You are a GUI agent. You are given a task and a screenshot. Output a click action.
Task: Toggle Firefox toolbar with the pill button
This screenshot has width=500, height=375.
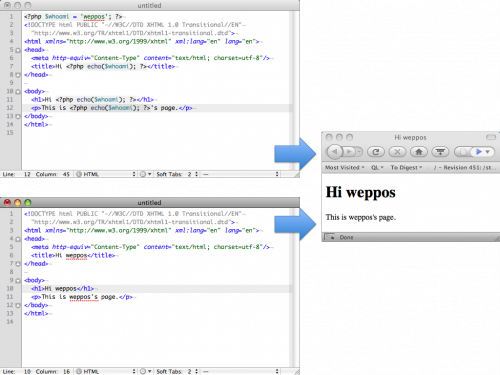(x=491, y=137)
